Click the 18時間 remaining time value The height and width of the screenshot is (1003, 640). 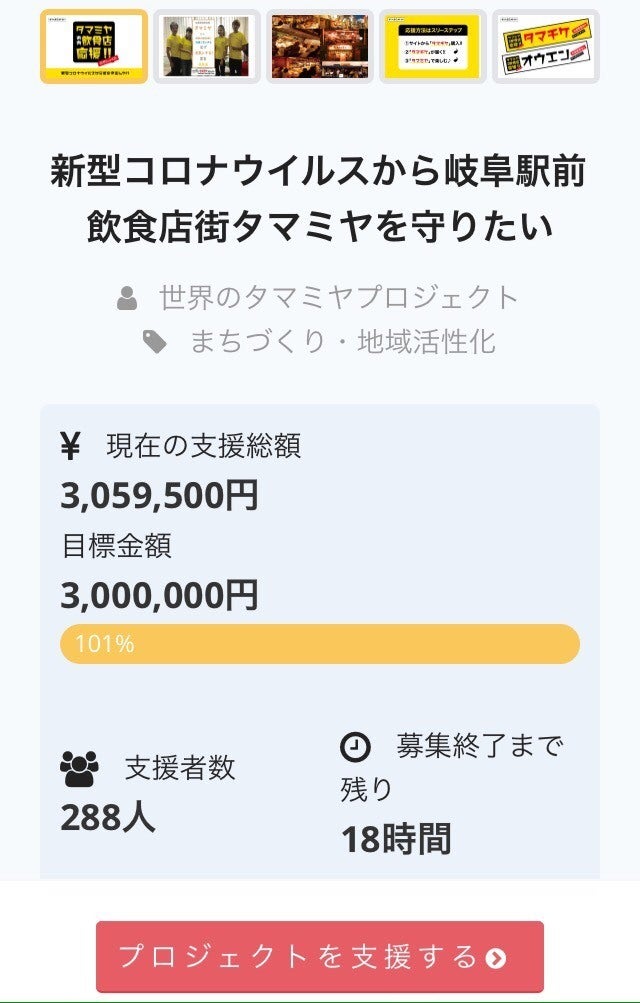click(396, 839)
